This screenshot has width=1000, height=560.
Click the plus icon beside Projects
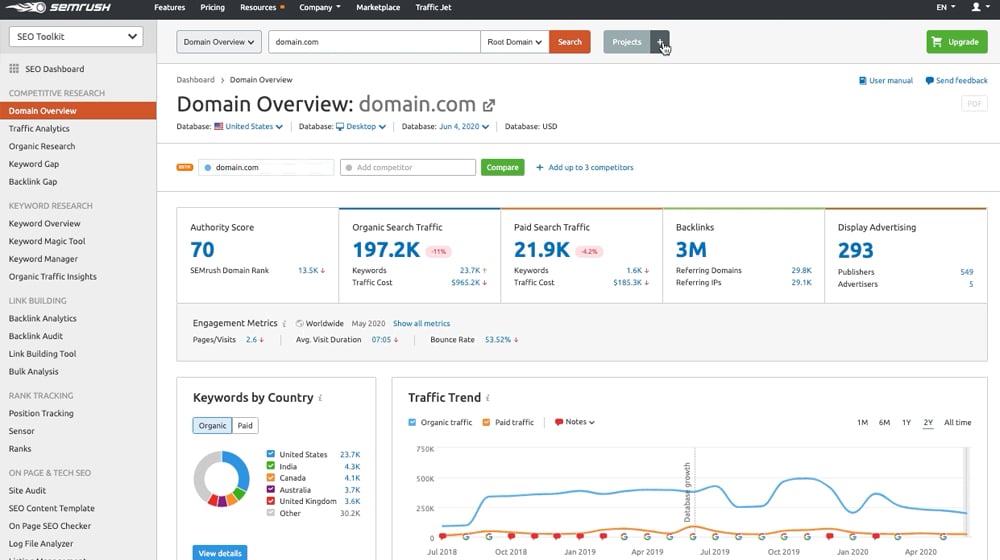(660, 42)
